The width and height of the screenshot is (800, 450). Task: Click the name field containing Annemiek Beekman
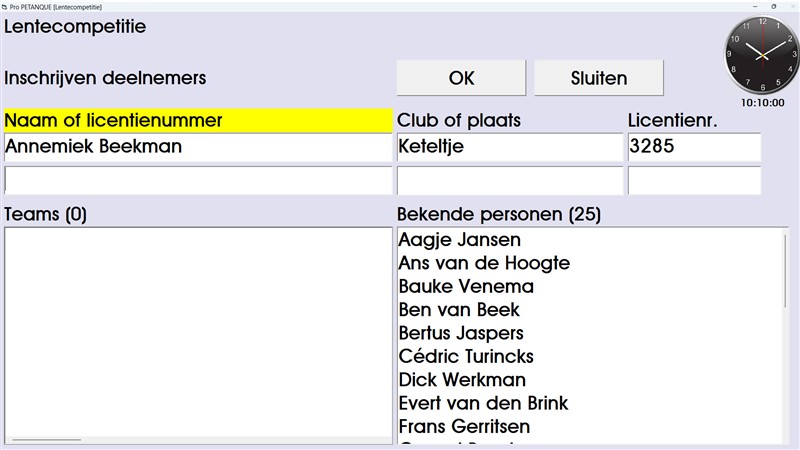pyautogui.click(x=198, y=147)
